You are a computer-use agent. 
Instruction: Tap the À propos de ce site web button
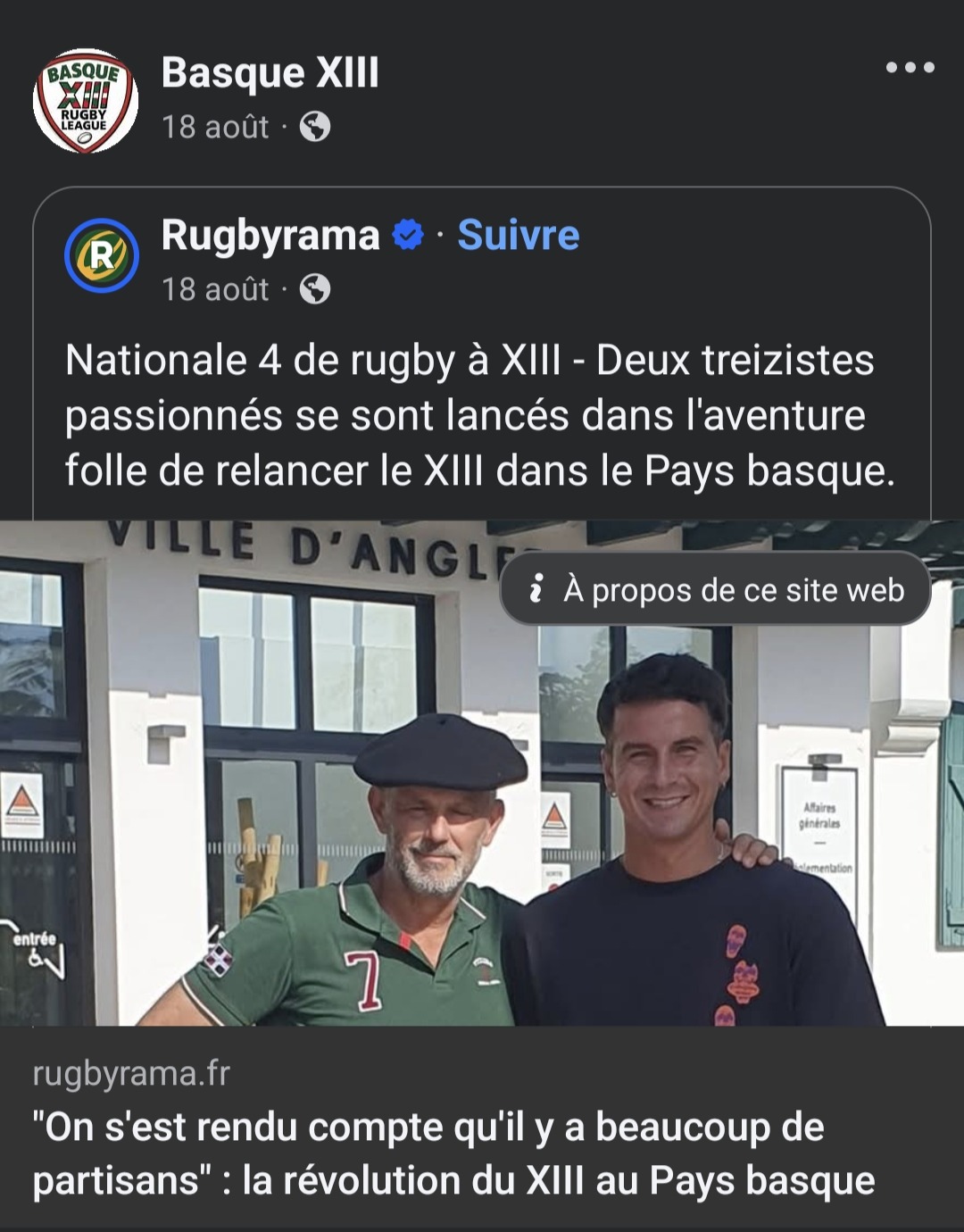[715, 588]
